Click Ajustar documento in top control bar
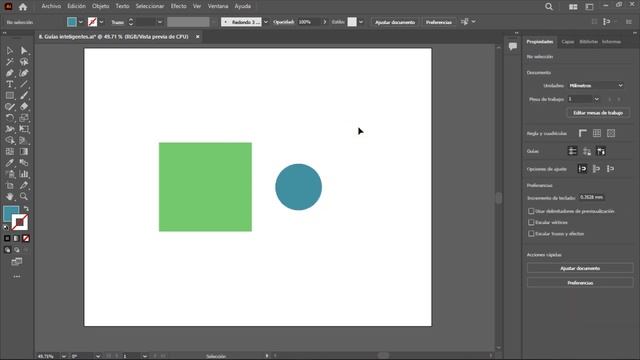Image resolution: width=640 pixels, height=360 pixels. (x=395, y=22)
